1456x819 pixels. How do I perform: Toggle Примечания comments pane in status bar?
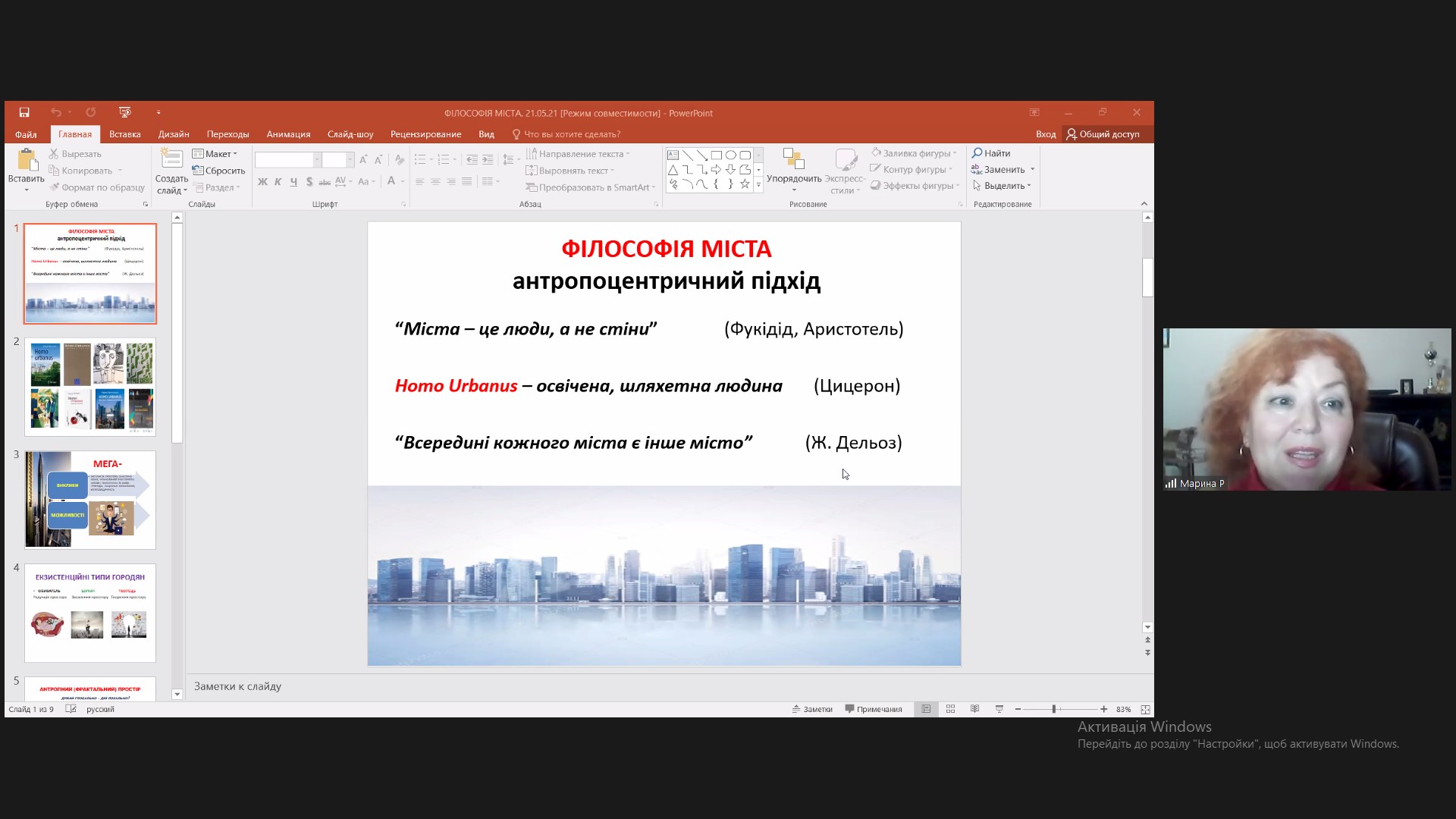click(x=874, y=709)
